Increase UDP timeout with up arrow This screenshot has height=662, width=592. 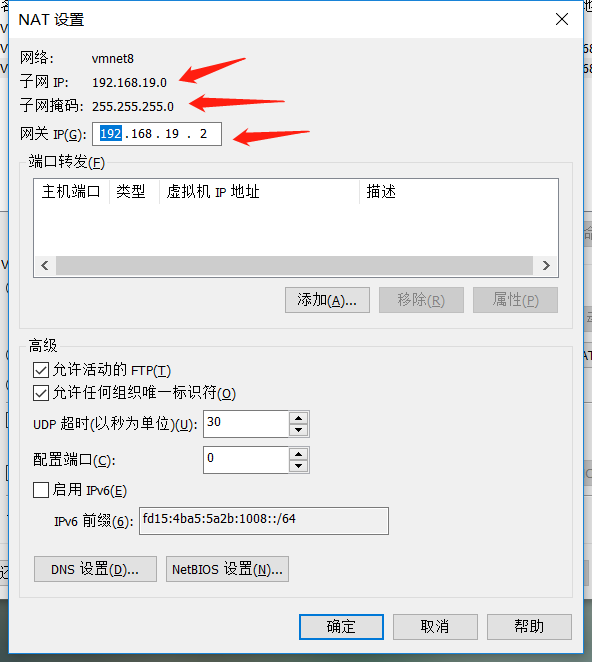click(x=299, y=418)
